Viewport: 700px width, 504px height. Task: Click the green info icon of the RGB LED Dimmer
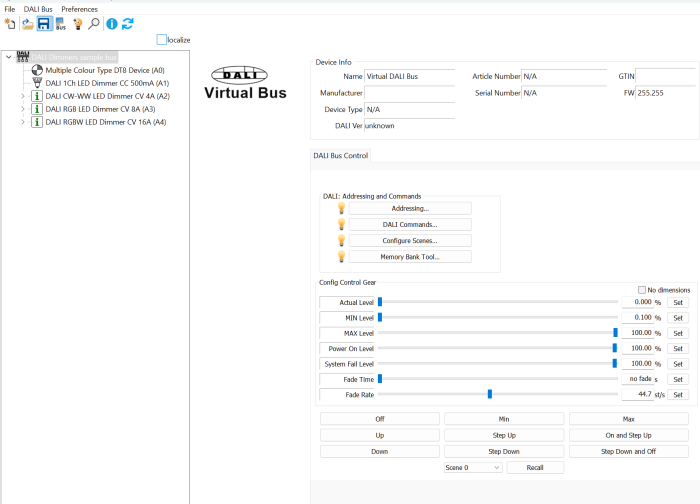click(x=37, y=109)
